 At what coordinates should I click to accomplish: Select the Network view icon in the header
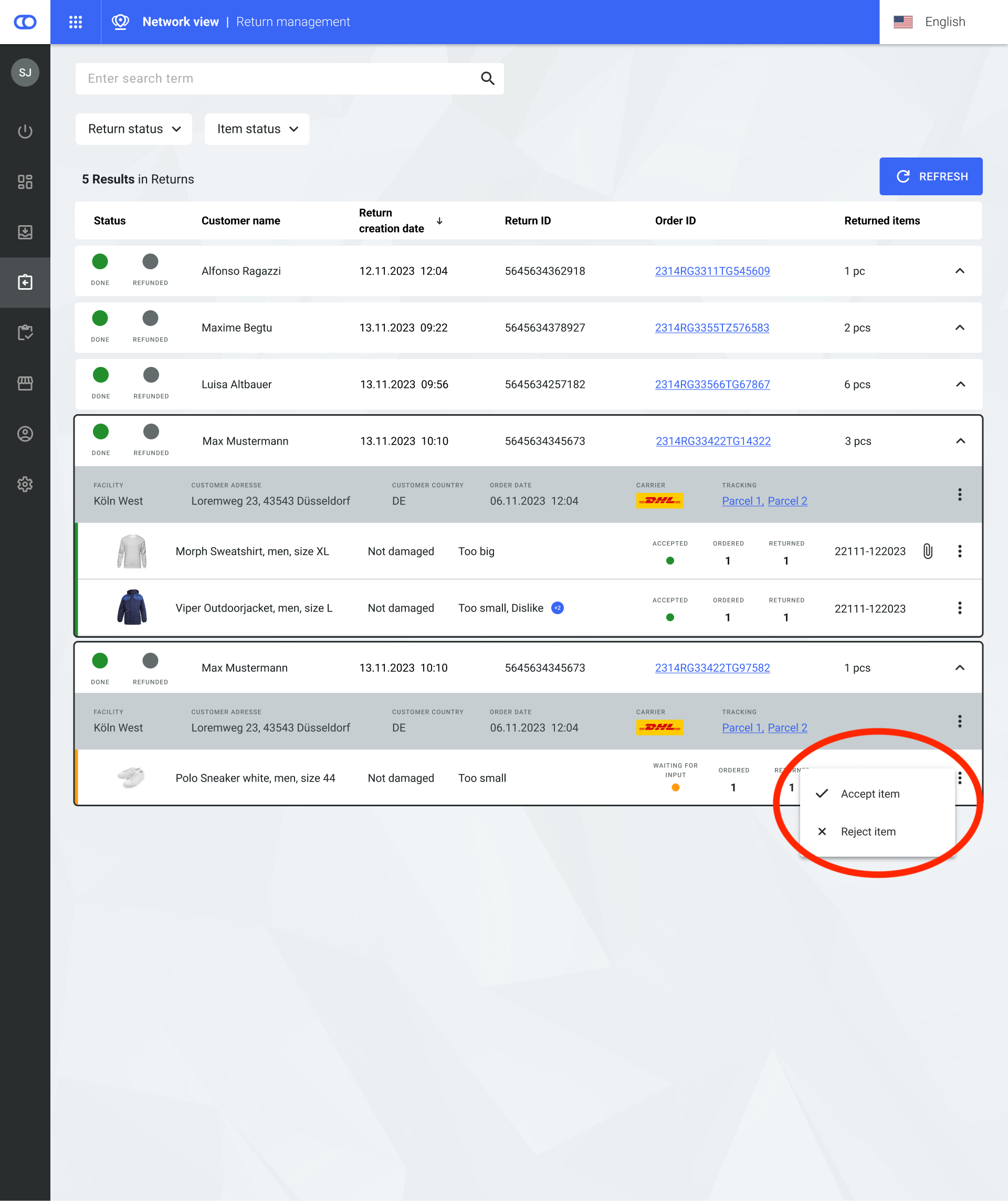coord(121,22)
